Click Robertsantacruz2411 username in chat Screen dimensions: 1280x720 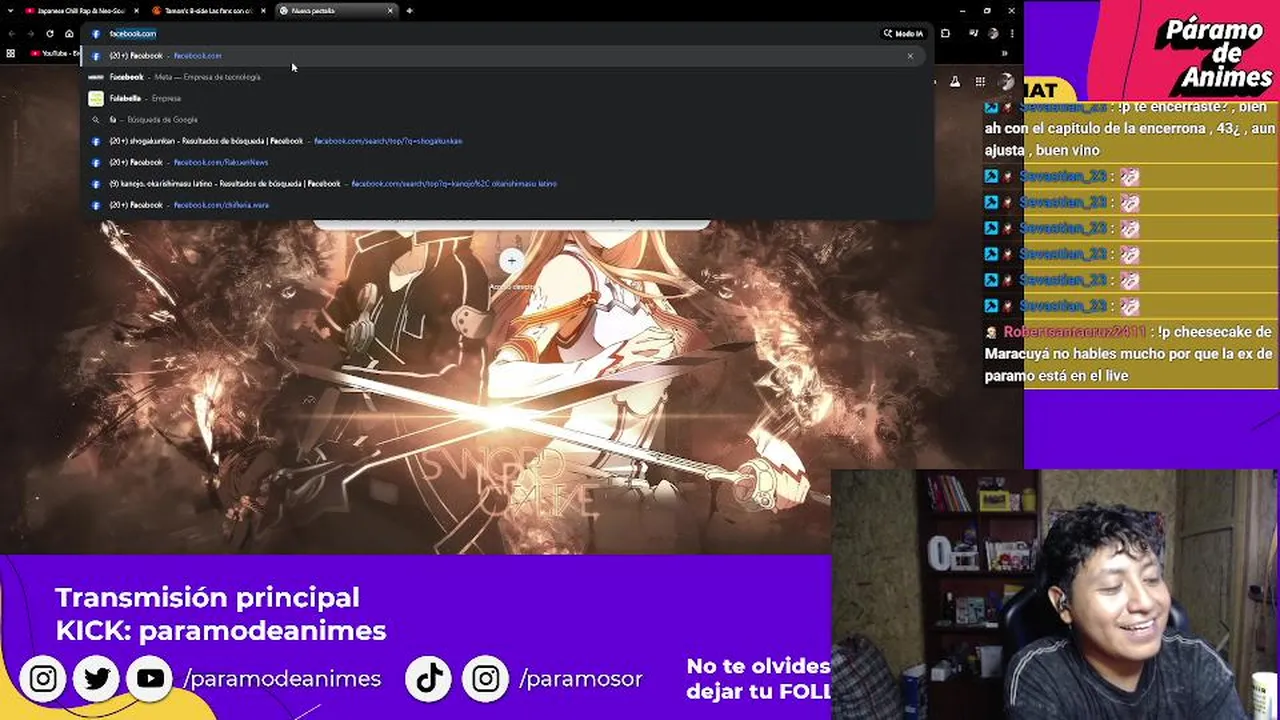tap(1075, 332)
